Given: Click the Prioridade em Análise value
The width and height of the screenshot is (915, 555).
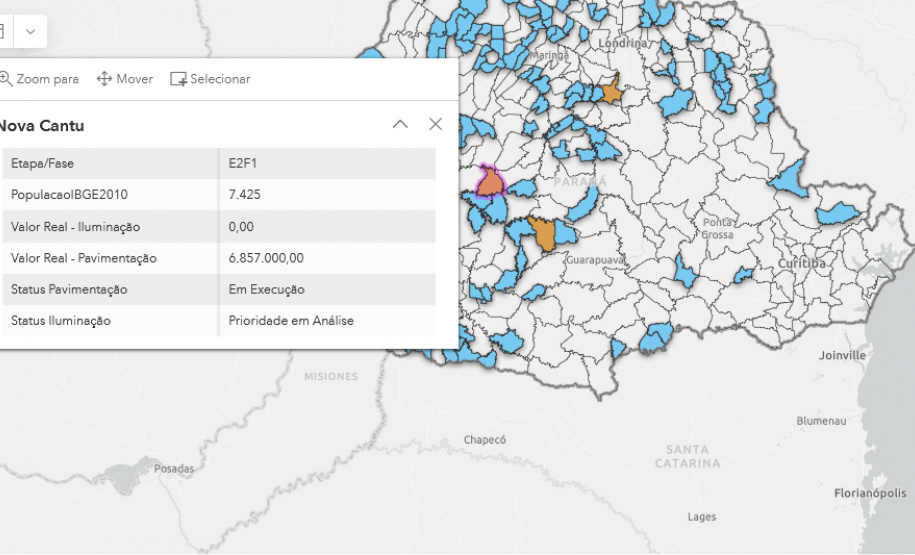Looking at the screenshot, I should pos(290,321).
